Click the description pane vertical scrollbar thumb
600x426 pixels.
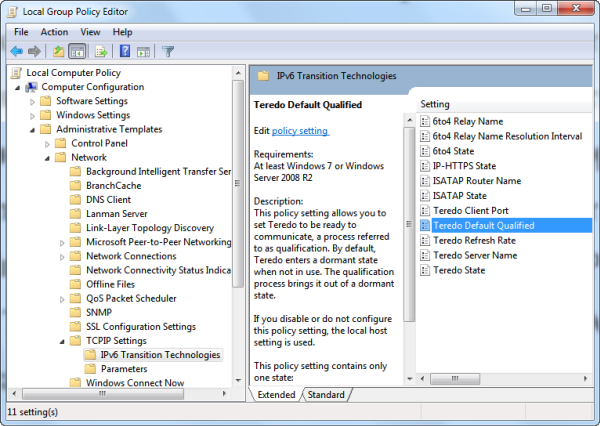coord(409,224)
